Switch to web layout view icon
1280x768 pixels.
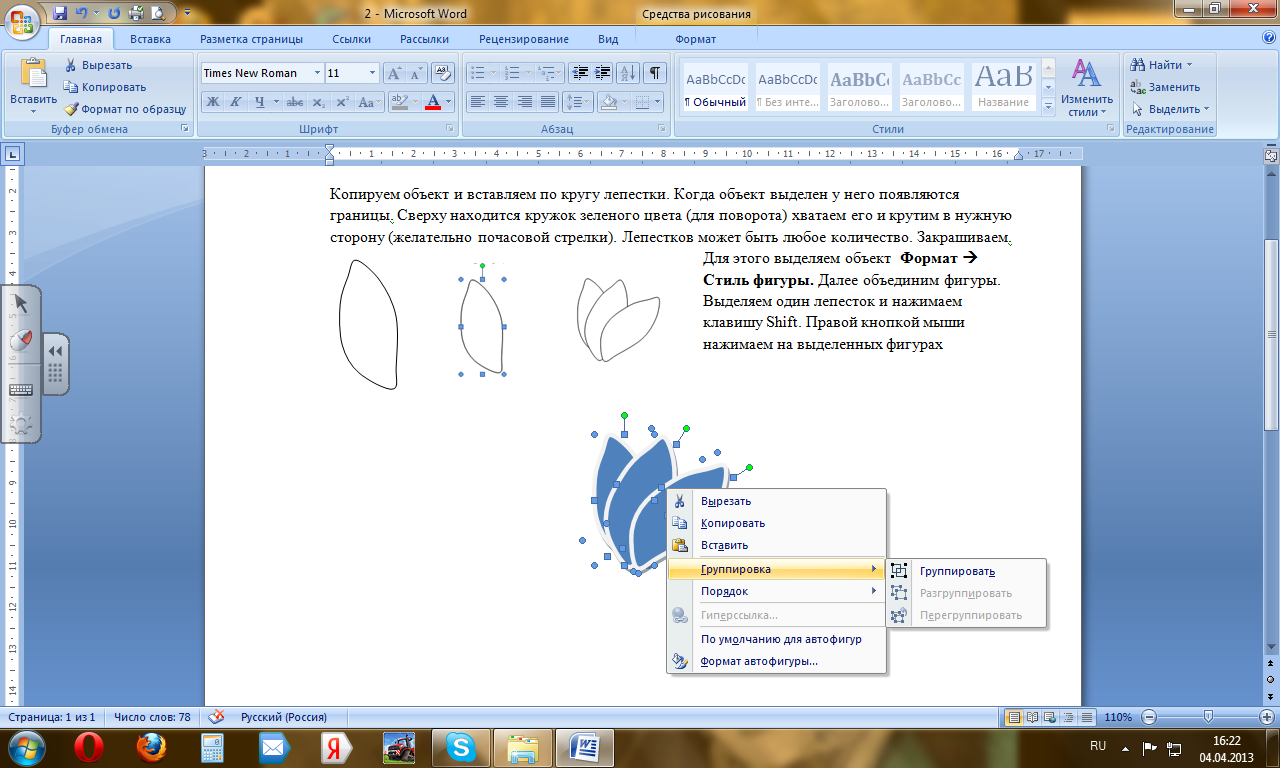coord(1048,717)
